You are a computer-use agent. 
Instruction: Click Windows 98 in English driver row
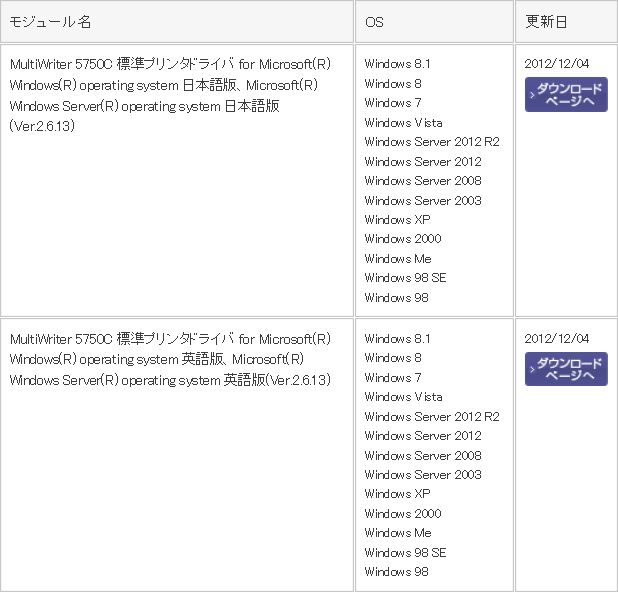coord(396,572)
